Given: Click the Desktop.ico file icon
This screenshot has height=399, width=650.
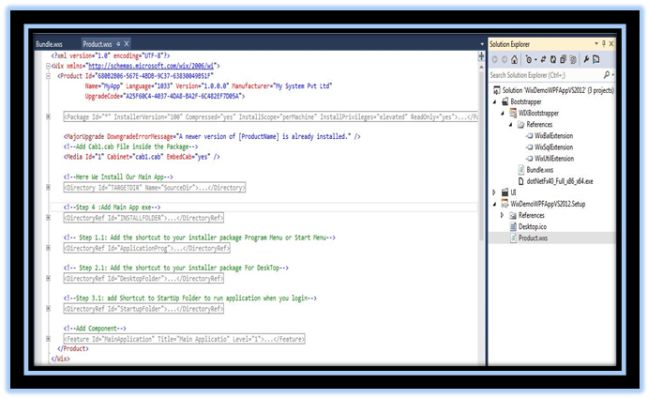Looking at the screenshot, I should [x=513, y=227].
